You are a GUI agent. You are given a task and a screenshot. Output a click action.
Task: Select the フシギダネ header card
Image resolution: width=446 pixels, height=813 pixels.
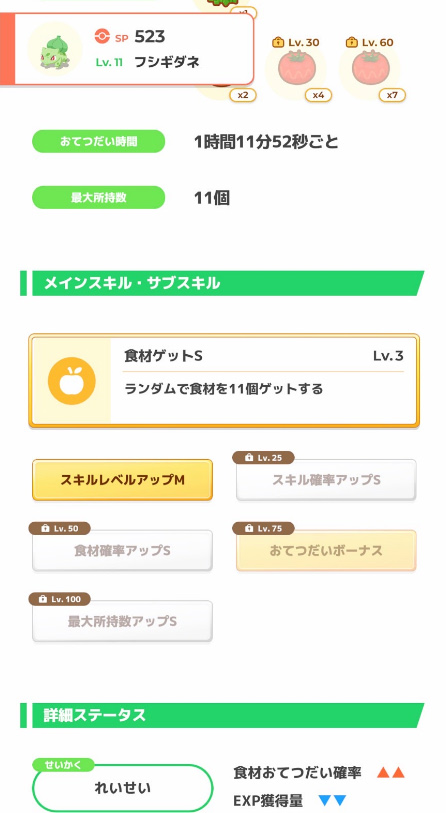[x=127, y=49]
